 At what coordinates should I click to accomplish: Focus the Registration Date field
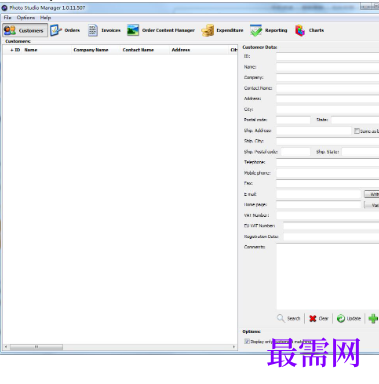click(331, 237)
